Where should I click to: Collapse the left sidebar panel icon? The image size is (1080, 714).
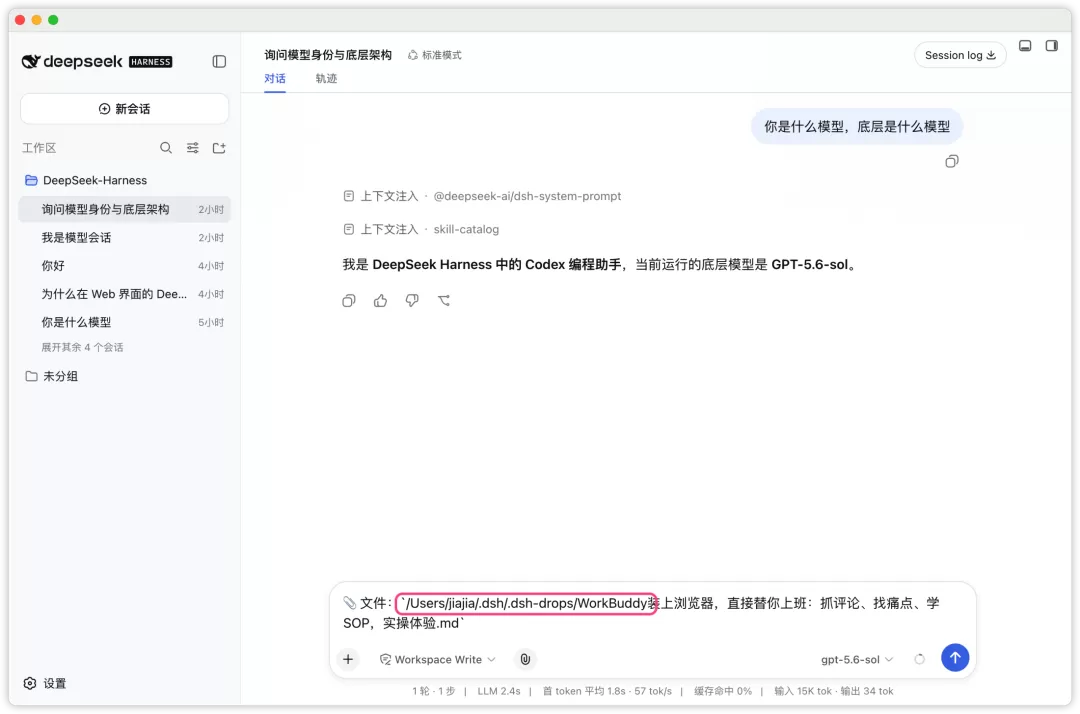pos(219,61)
